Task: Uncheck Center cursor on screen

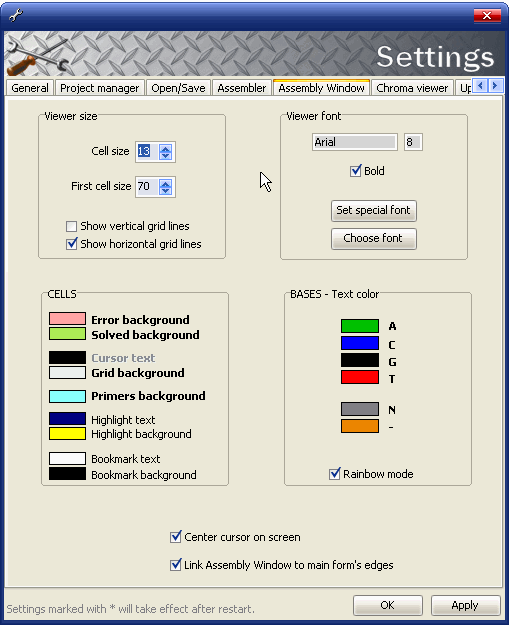Action: tap(175, 537)
